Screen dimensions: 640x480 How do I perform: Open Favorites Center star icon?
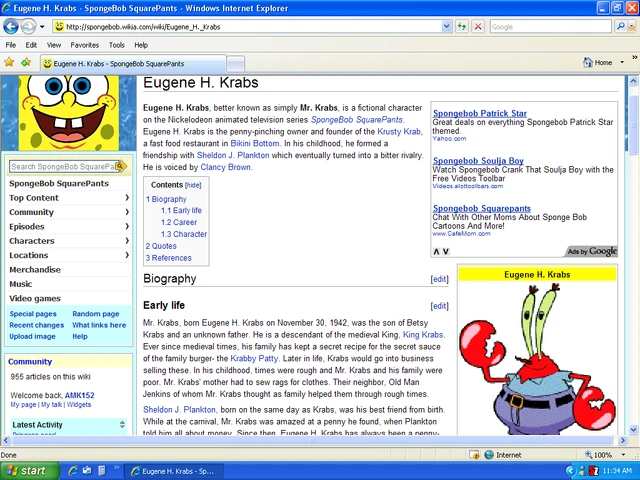9,62
